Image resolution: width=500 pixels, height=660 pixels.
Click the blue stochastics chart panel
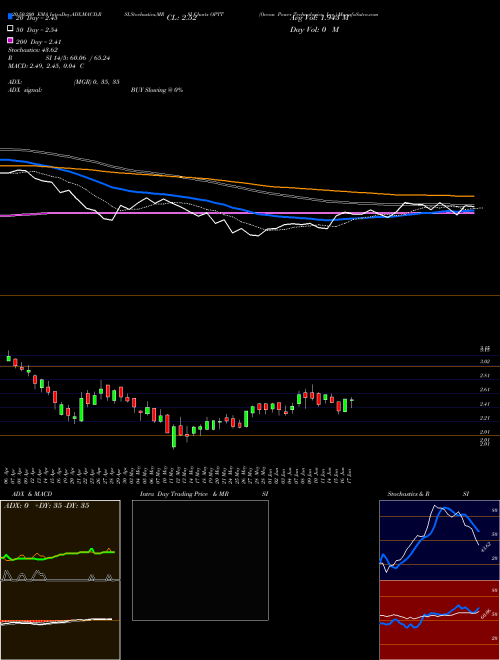point(439,540)
